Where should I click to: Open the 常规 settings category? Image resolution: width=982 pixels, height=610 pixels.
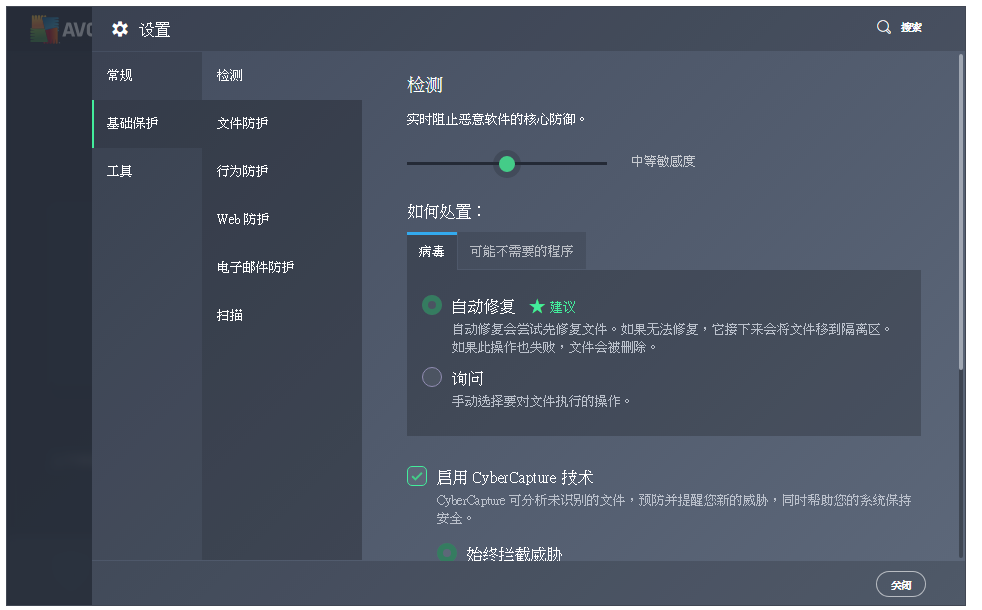click(x=120, y=75)
